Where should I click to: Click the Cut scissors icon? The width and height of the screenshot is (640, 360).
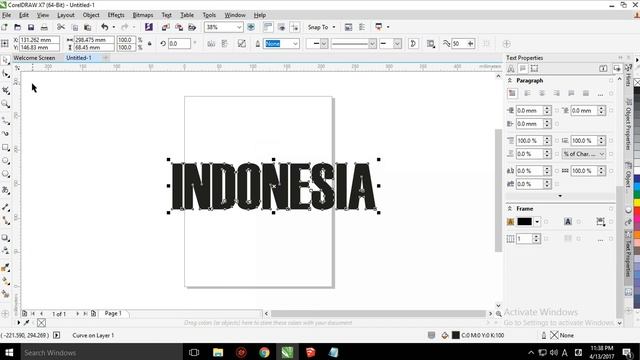click(61, 27)
